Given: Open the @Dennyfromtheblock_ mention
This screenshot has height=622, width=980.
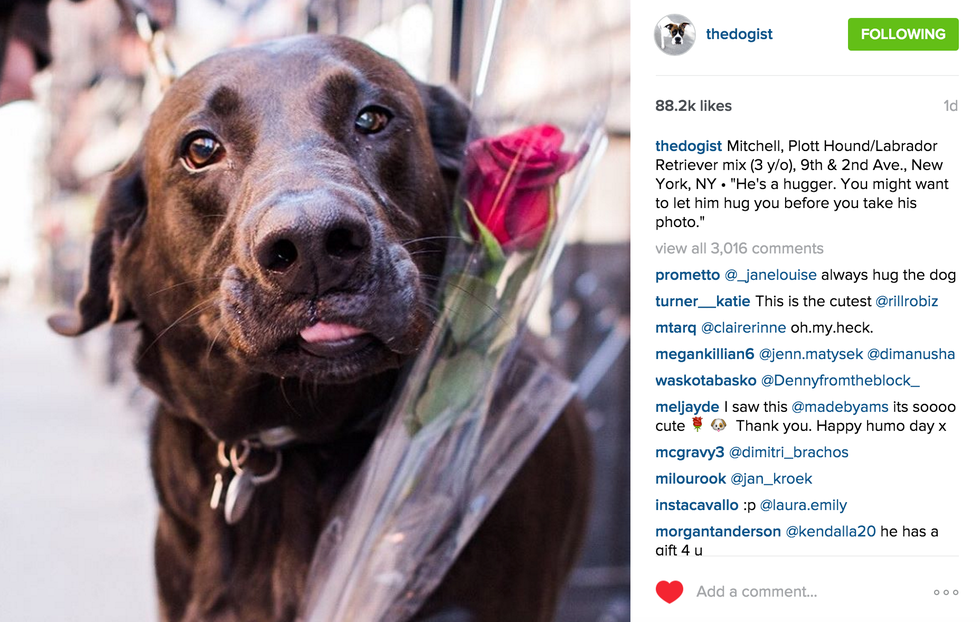Looking at the screenshot, I should [840, 380].
